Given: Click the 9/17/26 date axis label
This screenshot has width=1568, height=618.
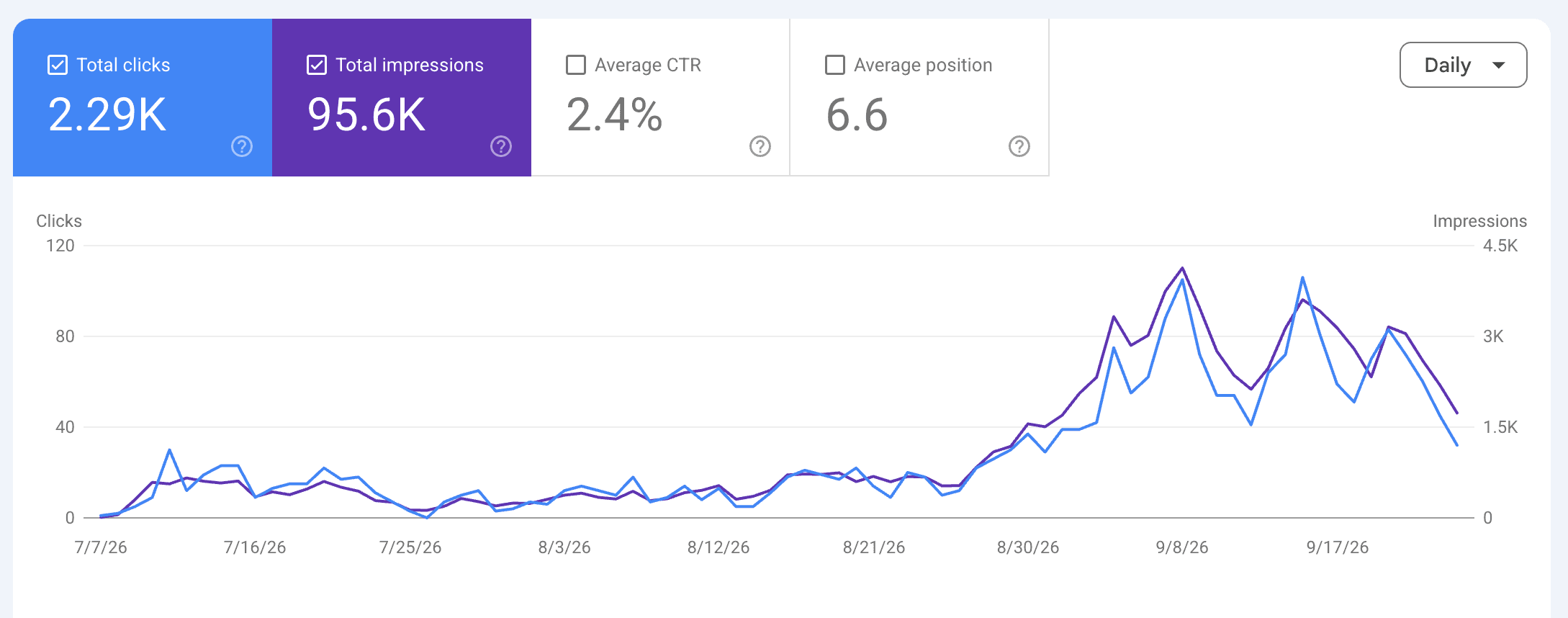Looking at the screenshot, I should tap(1338, 547).
